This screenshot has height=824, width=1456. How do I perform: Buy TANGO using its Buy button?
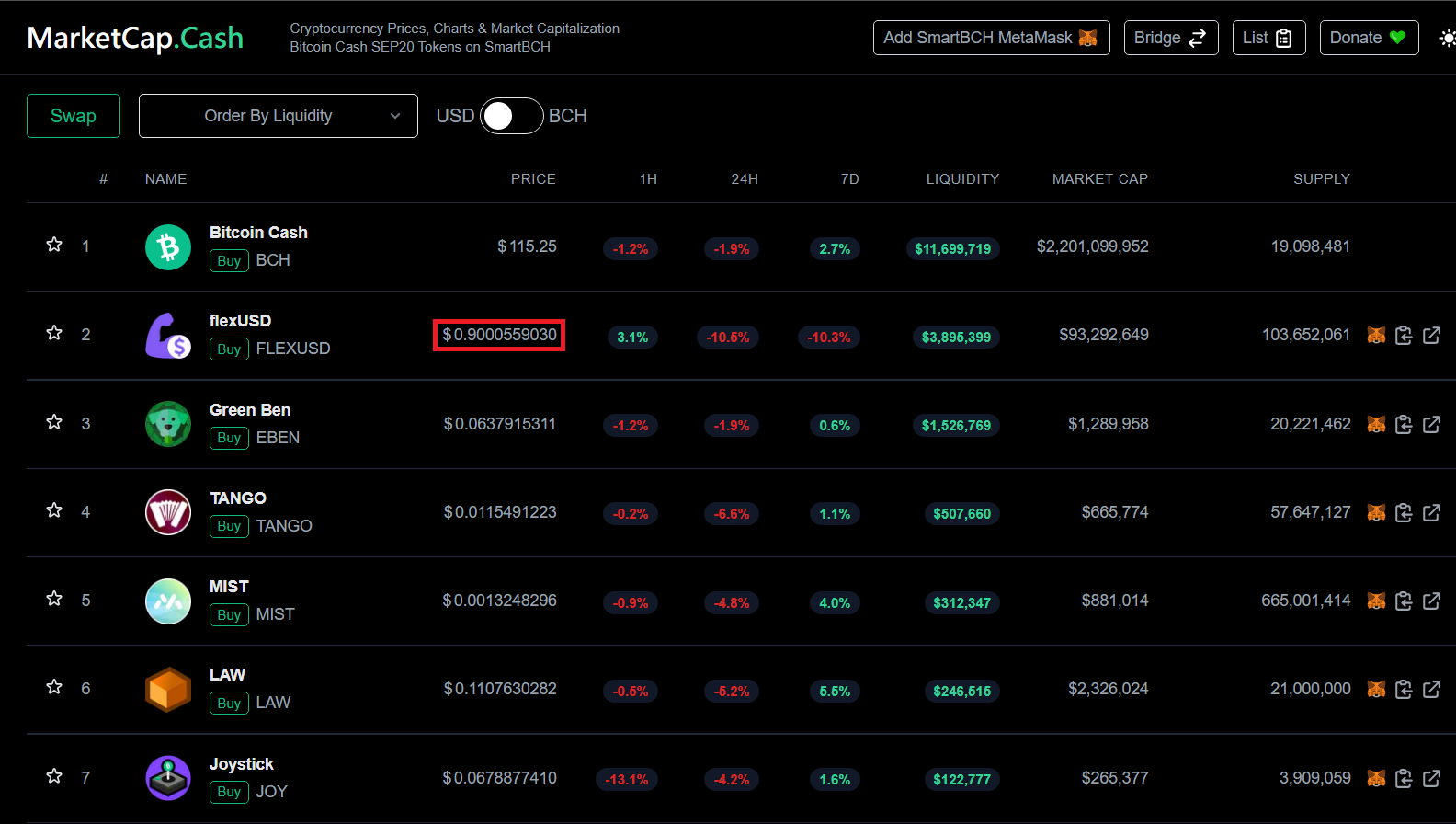coord(229,526)
